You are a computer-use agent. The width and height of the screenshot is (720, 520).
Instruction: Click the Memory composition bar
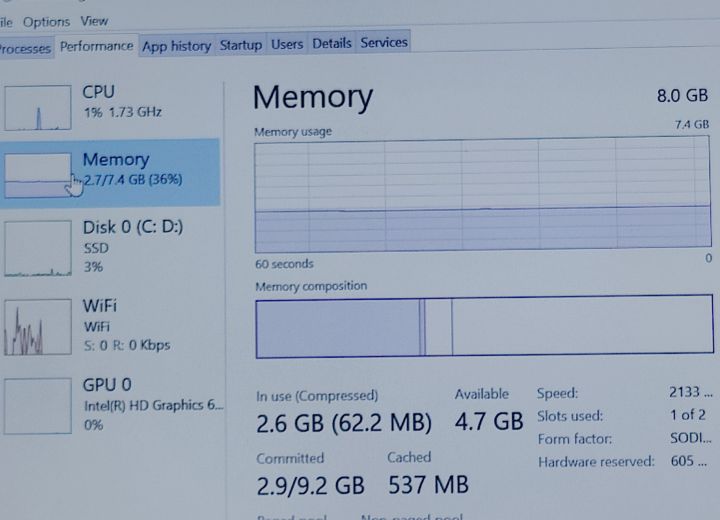pyautogui.click(x=484, y=326)
